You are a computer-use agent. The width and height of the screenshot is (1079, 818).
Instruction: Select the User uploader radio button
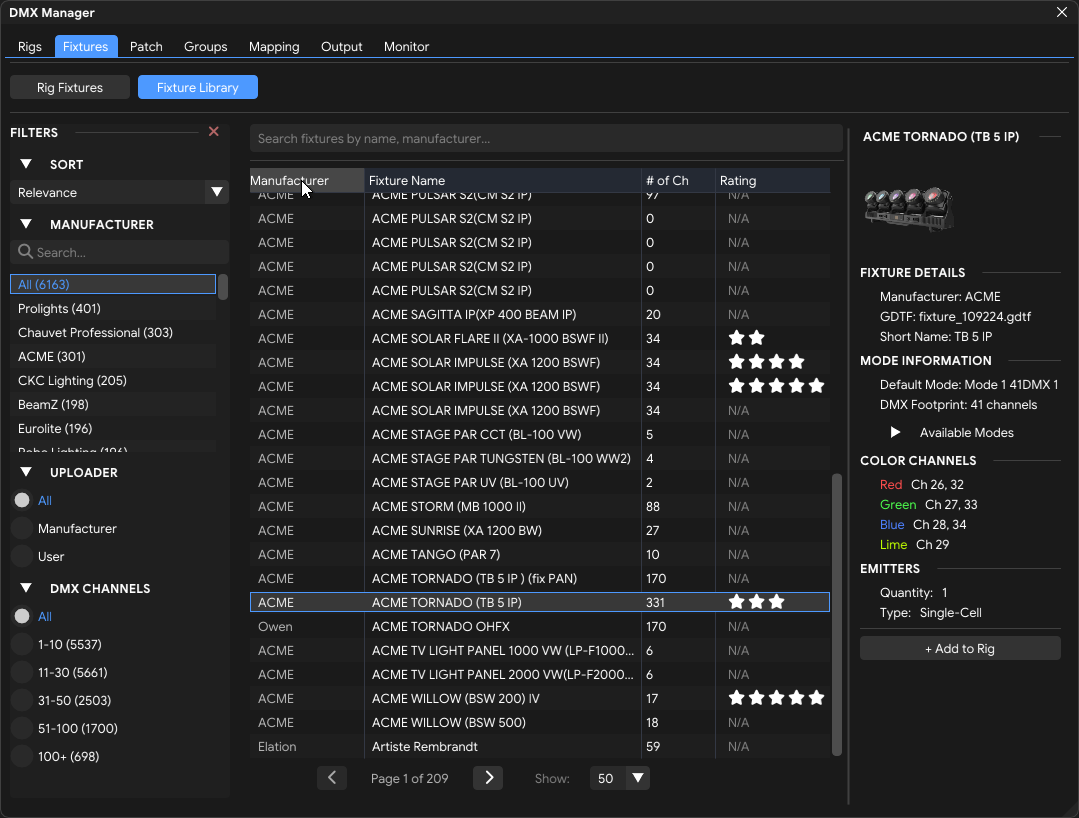(22, 556)
